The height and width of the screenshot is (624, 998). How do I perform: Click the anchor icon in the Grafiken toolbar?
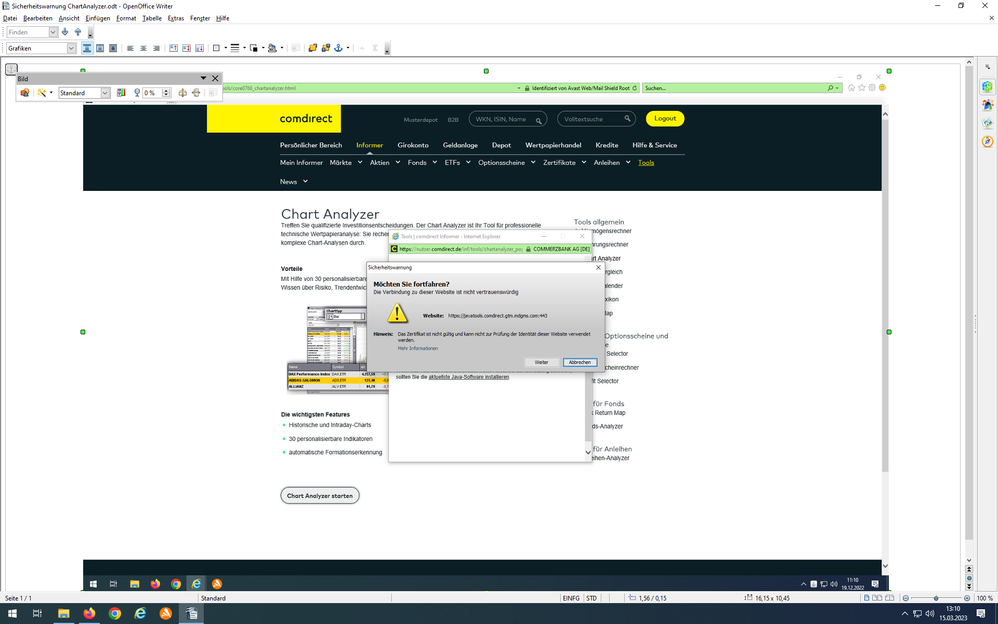click(338, 48)
